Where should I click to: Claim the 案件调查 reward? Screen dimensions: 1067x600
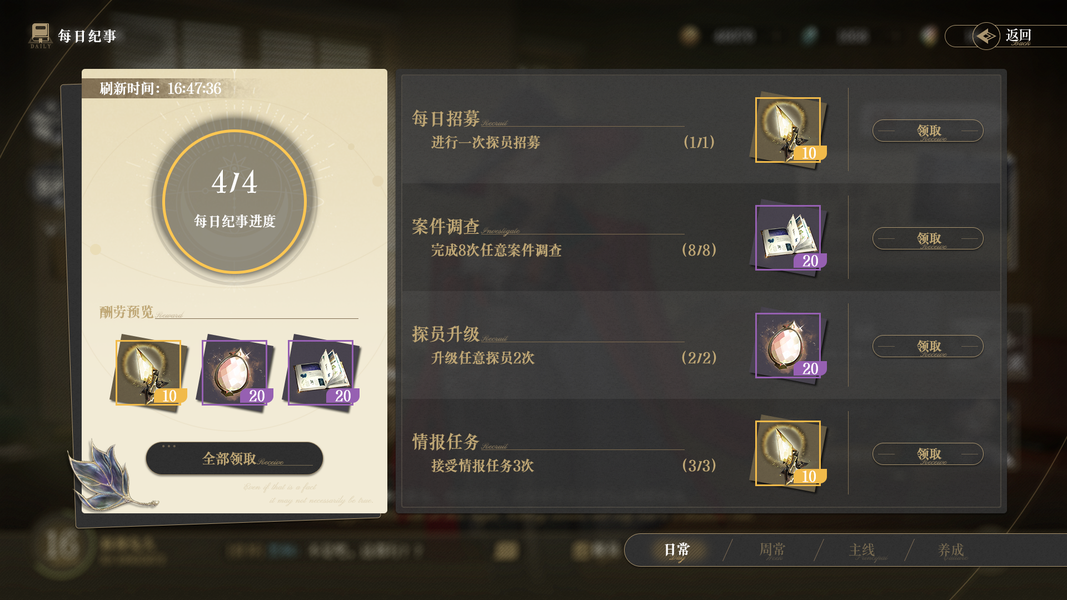pyautogui.click(x=928, y=239)
